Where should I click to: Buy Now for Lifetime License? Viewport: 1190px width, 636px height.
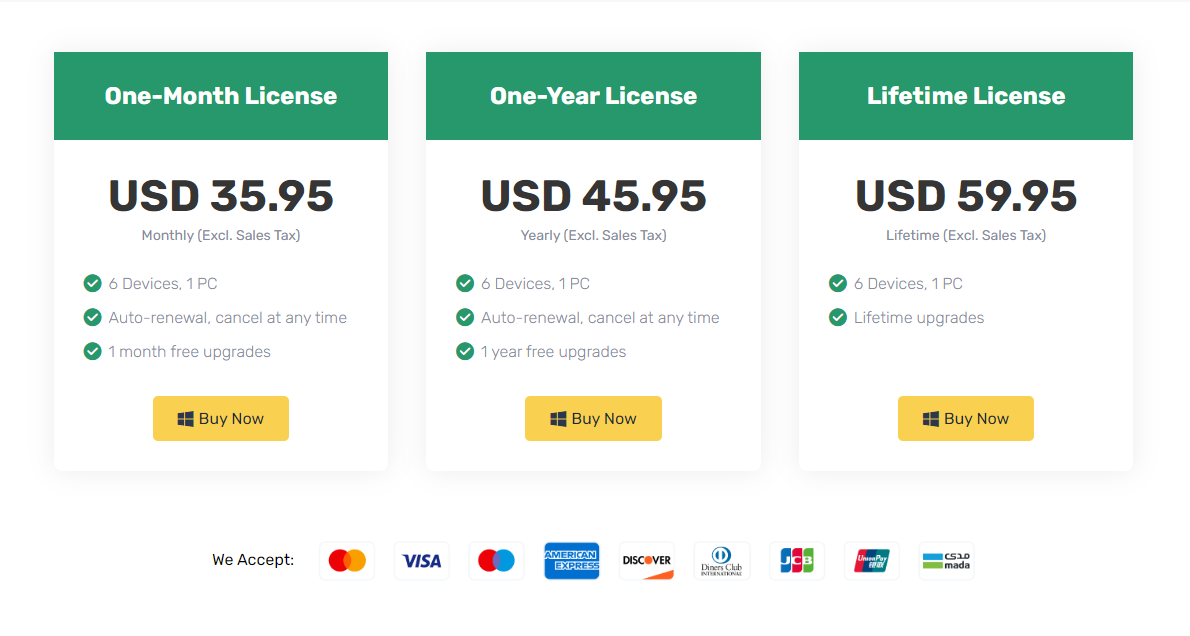966,418
